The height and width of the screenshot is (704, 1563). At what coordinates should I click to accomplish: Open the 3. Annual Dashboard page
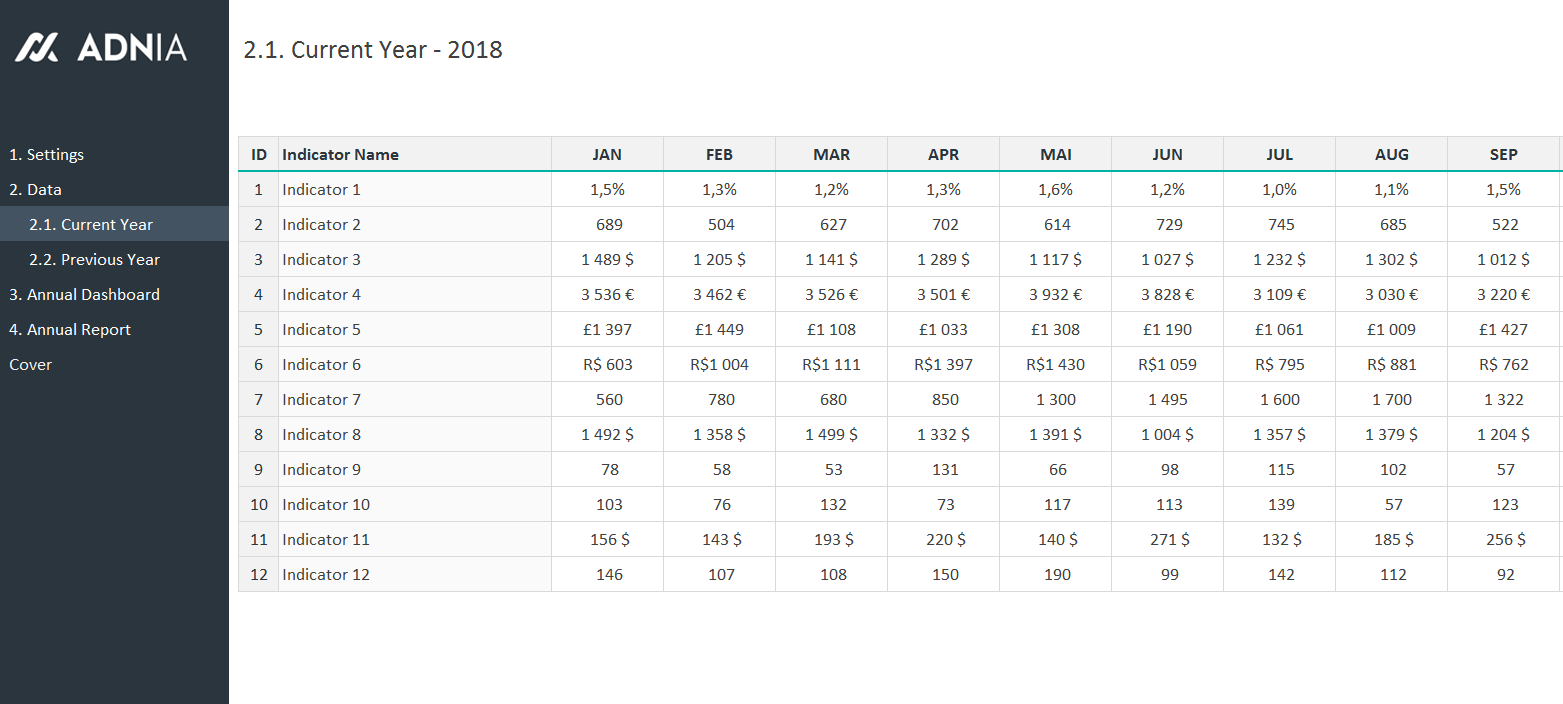(x=84, y=295)
